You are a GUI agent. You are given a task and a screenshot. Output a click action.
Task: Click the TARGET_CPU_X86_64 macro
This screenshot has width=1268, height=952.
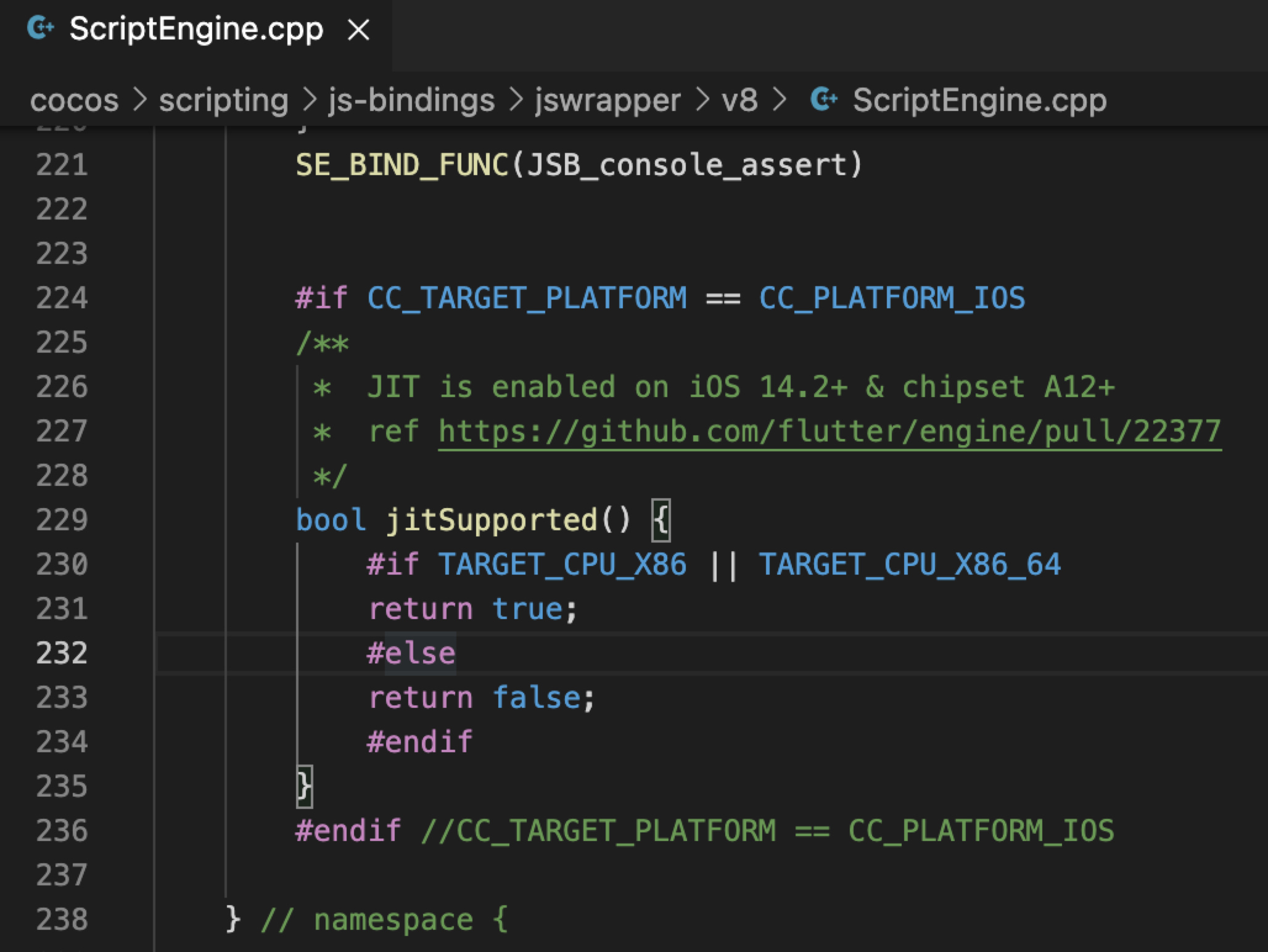pos(910,564)
